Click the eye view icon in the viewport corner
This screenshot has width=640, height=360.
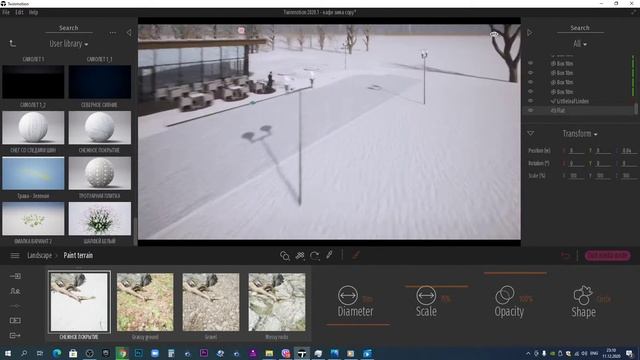pos(494,35)
